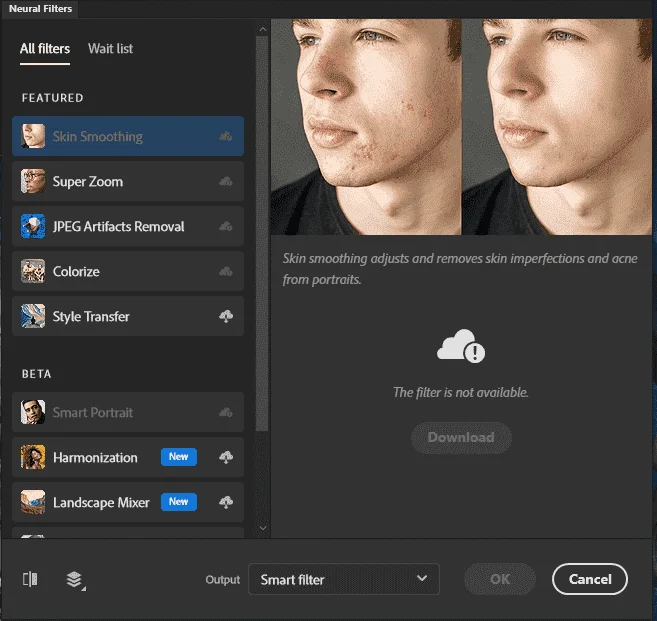Select the Super Zoom filter thumbnail

coord(33,181)
